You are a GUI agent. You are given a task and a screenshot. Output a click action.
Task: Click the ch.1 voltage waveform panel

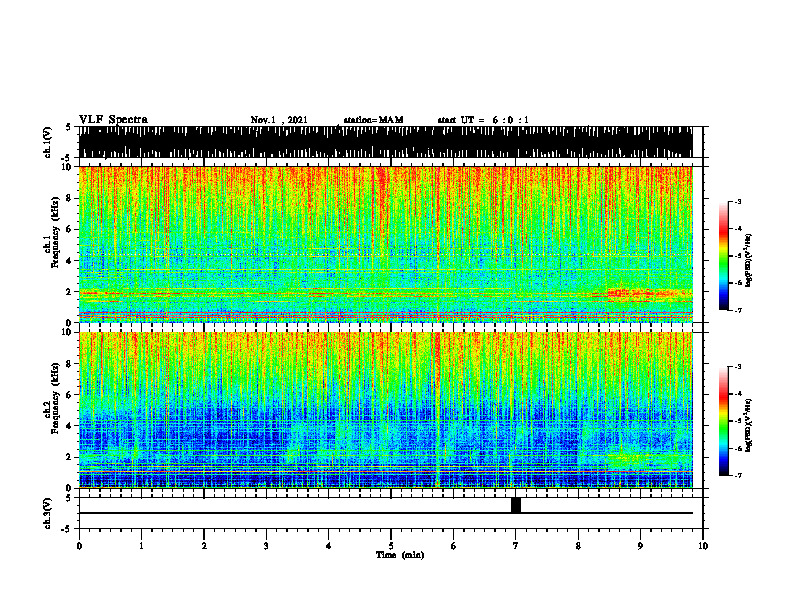(386, 142)
